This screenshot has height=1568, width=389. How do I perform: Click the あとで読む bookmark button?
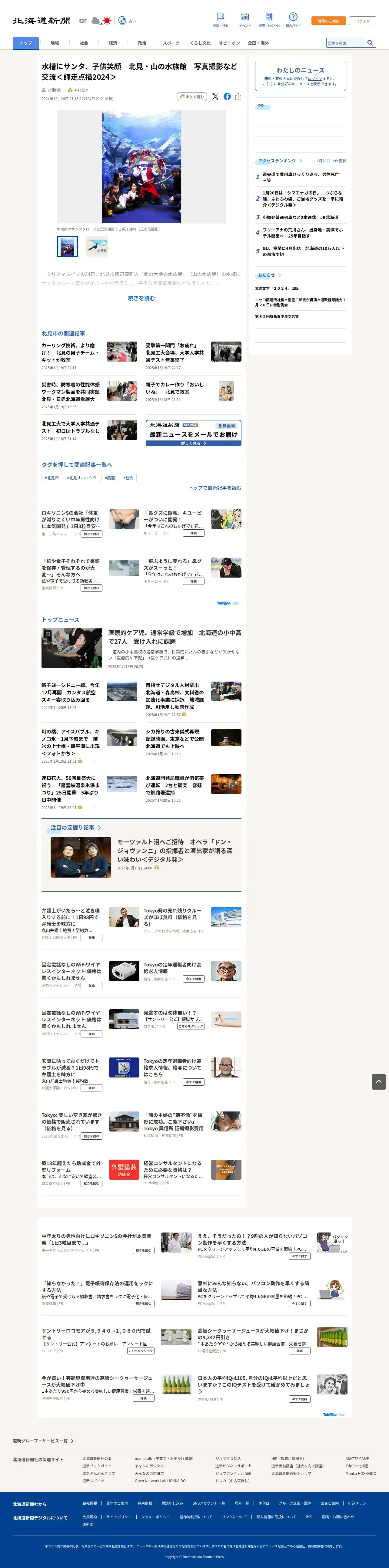click(191, 97)
